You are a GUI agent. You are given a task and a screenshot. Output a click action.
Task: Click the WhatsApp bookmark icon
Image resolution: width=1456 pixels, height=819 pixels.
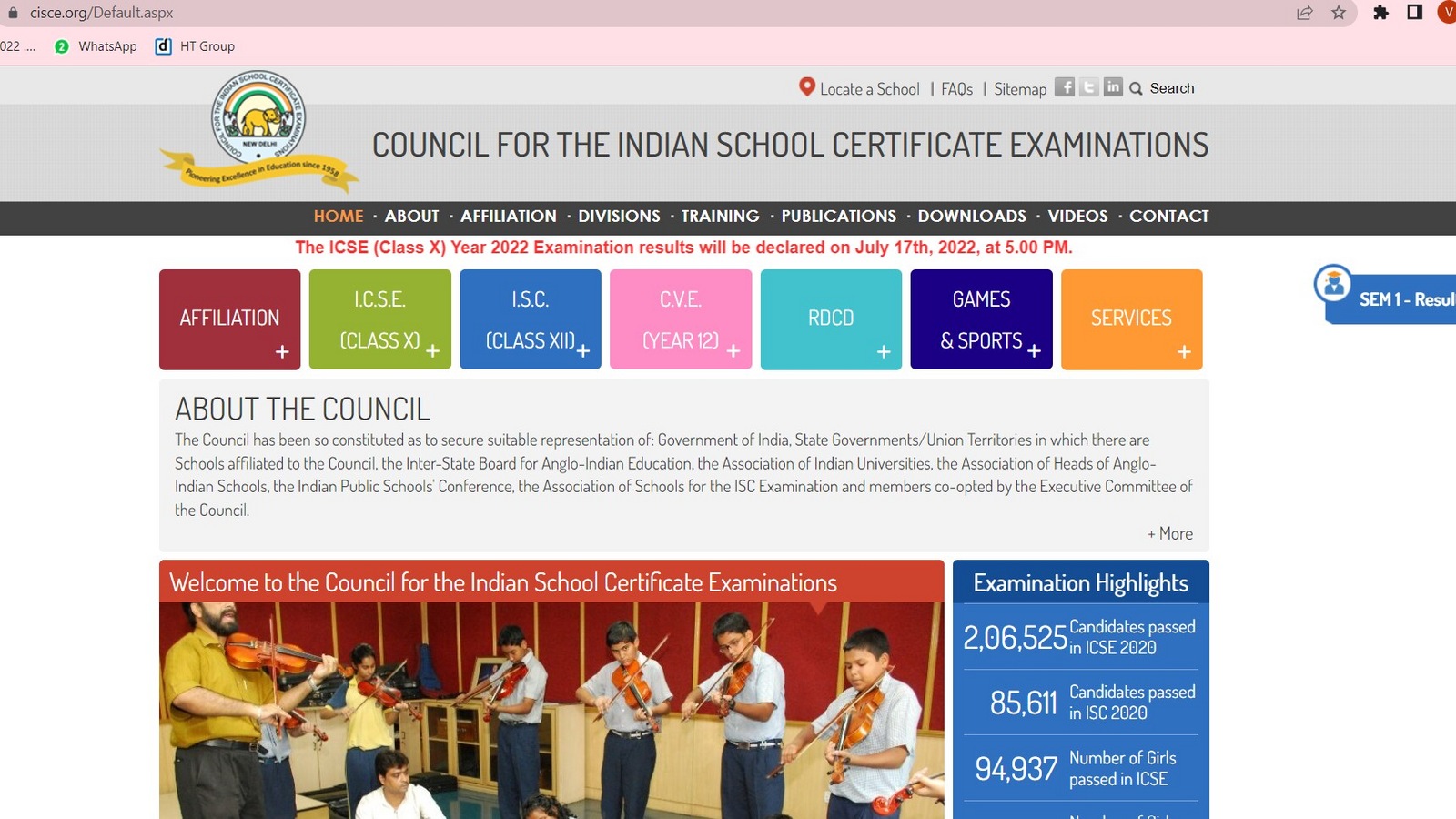[62, 46]
